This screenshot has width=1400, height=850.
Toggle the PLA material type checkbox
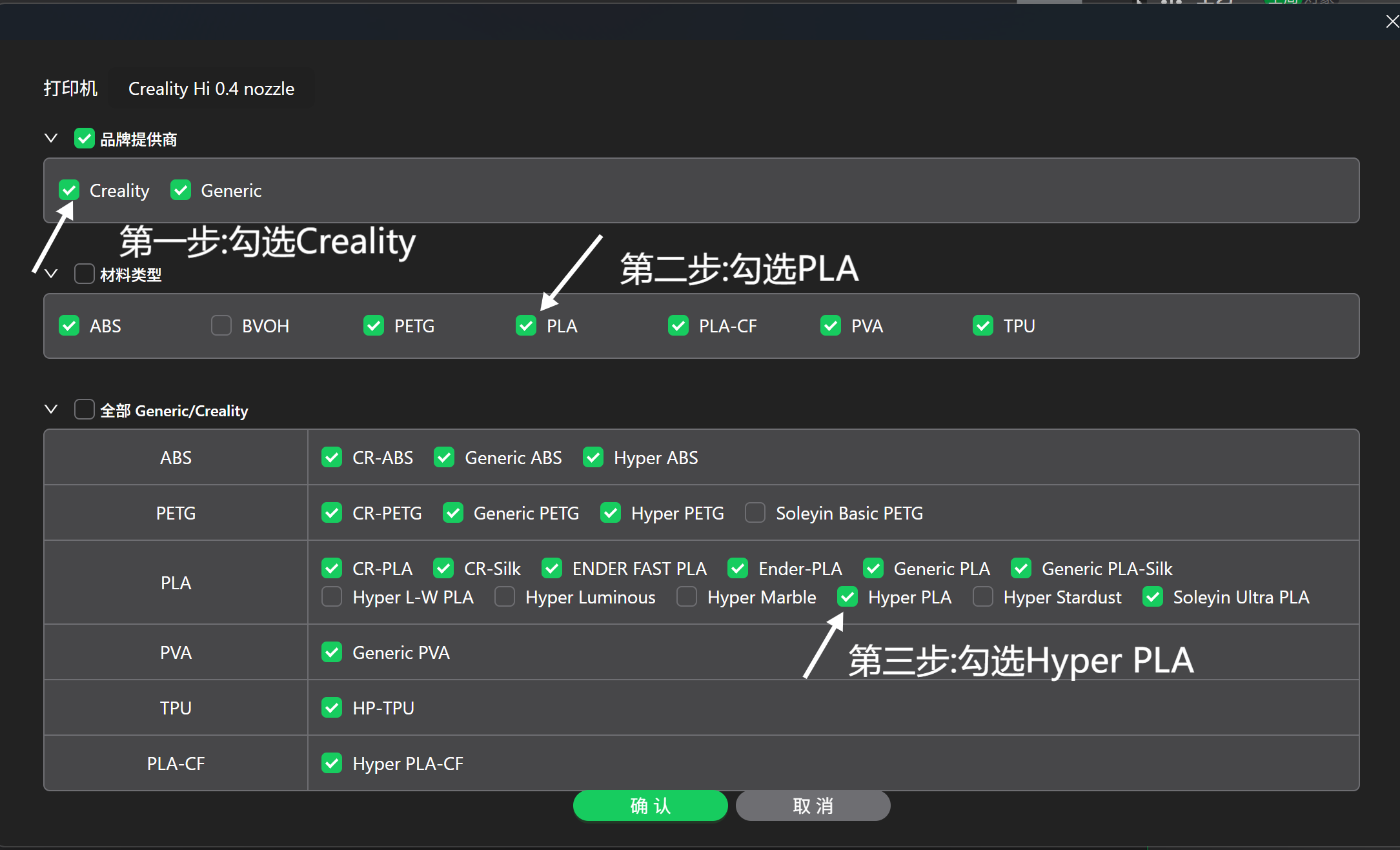pyautogui.click(x=526, y=326)
